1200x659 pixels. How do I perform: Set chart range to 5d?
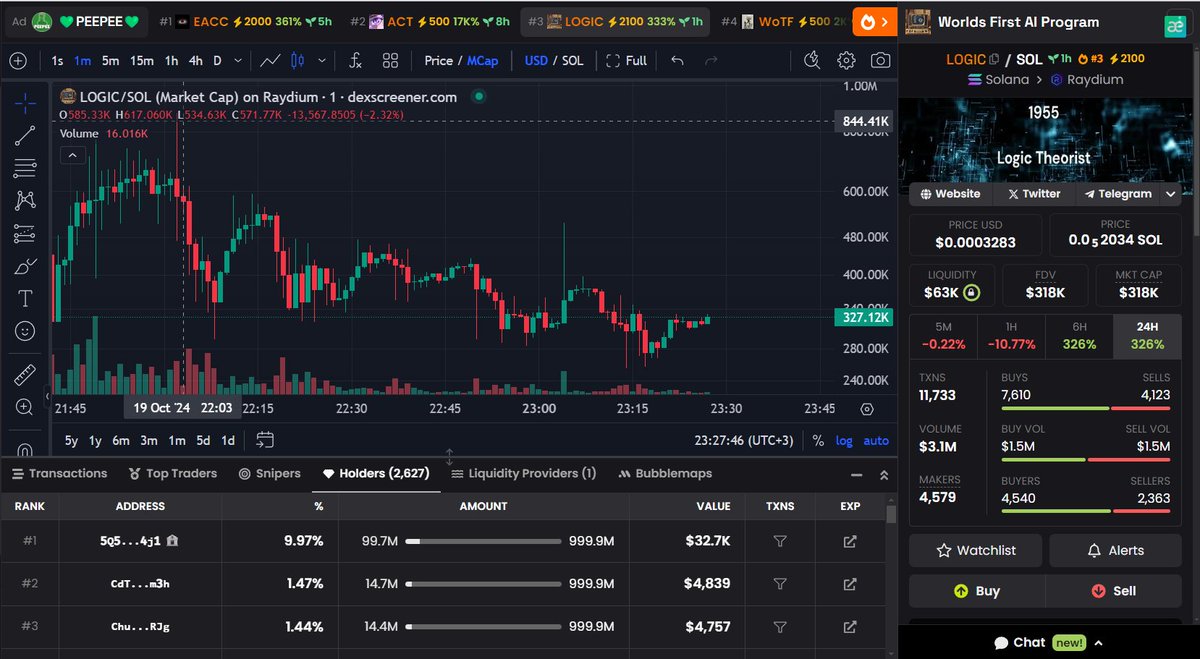[x=203, y=440]
